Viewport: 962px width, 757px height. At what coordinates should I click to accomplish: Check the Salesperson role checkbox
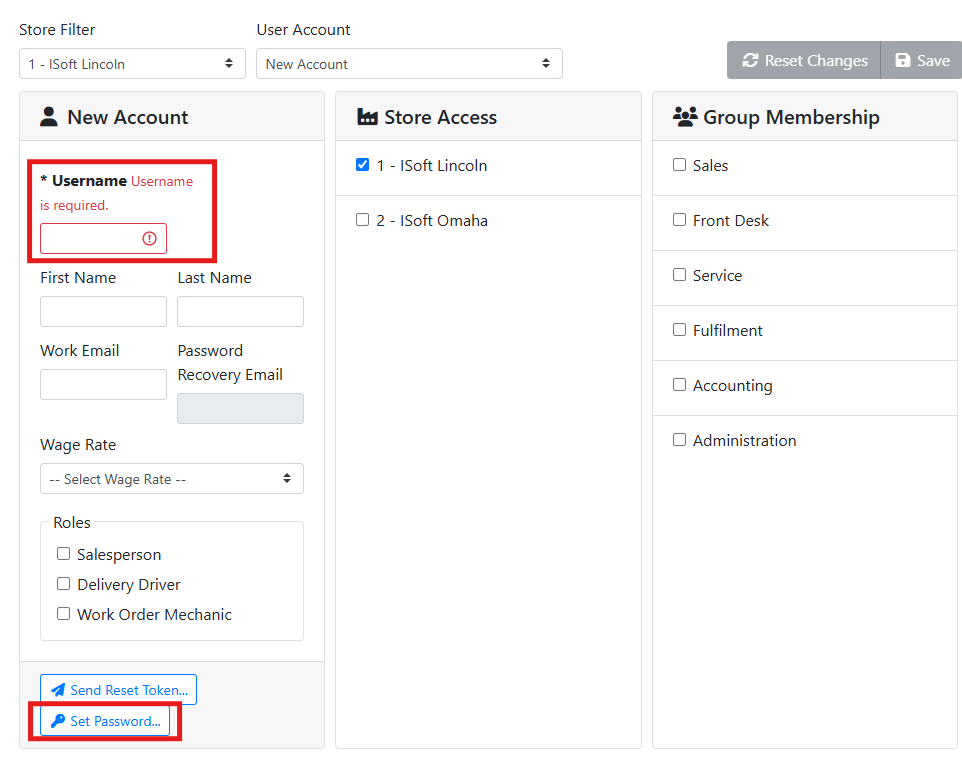point(64,554)
